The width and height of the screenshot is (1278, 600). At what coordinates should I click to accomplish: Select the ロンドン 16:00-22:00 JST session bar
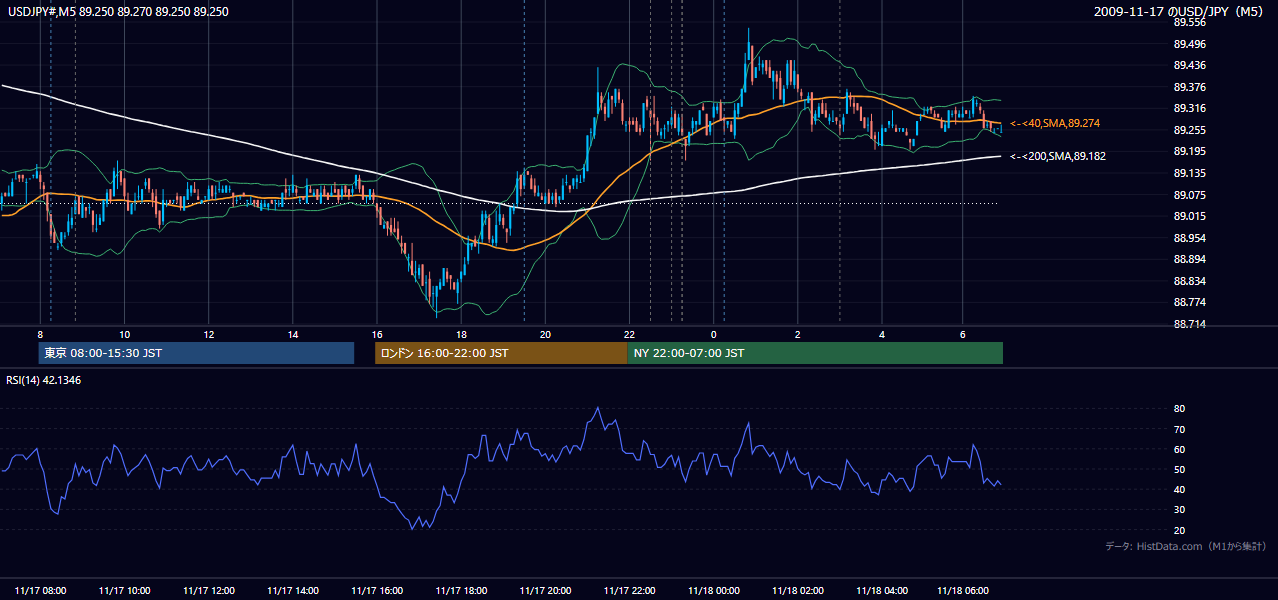coord(501,353)
